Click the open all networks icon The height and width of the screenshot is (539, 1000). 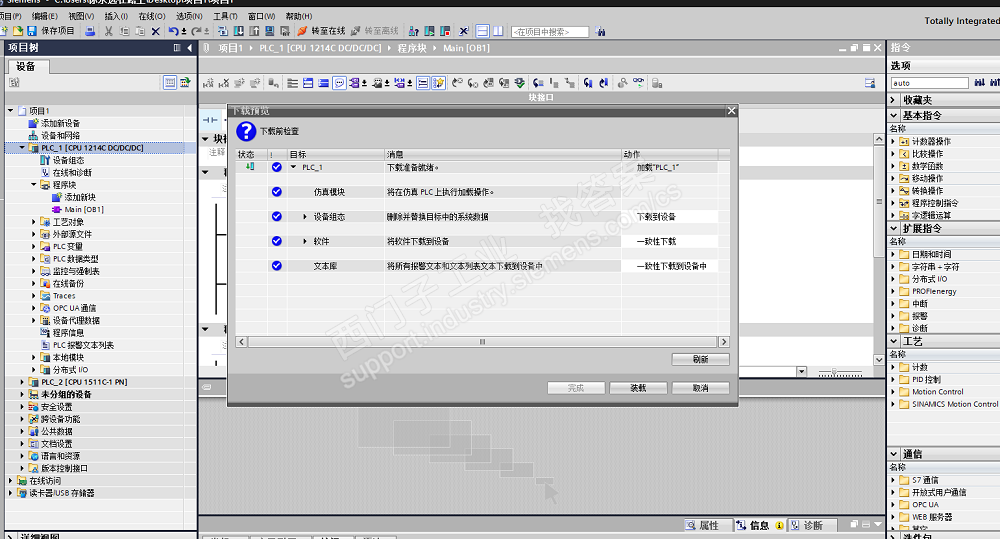click(307, 83)
